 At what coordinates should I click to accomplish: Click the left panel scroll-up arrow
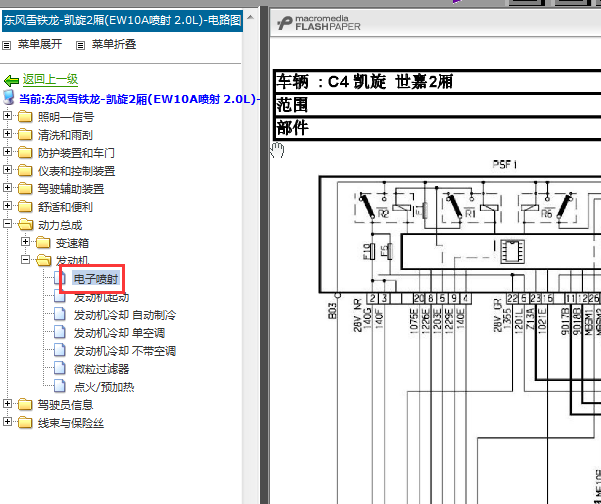click(x=250, y=17)
